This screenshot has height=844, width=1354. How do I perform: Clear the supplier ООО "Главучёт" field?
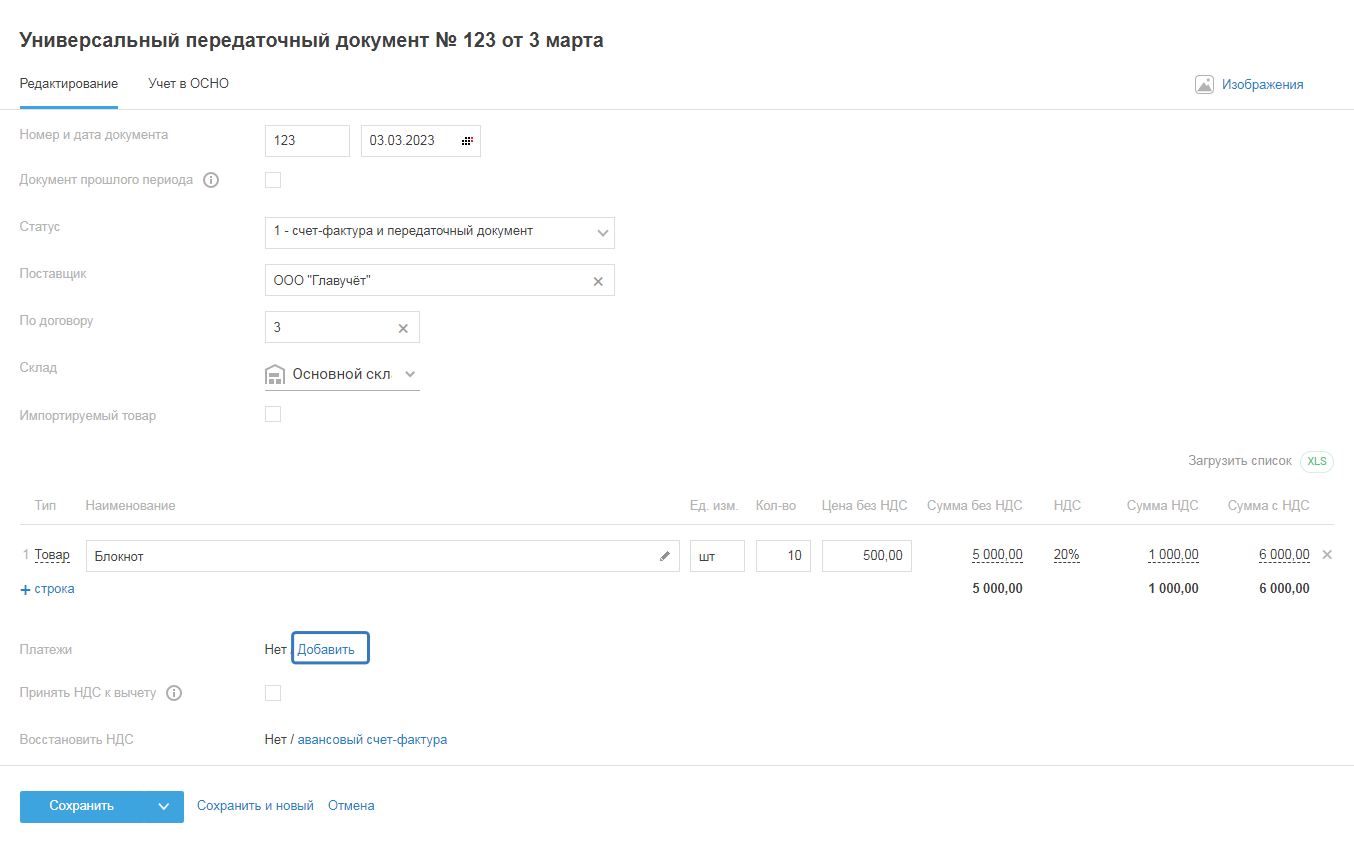coord(598,282)
